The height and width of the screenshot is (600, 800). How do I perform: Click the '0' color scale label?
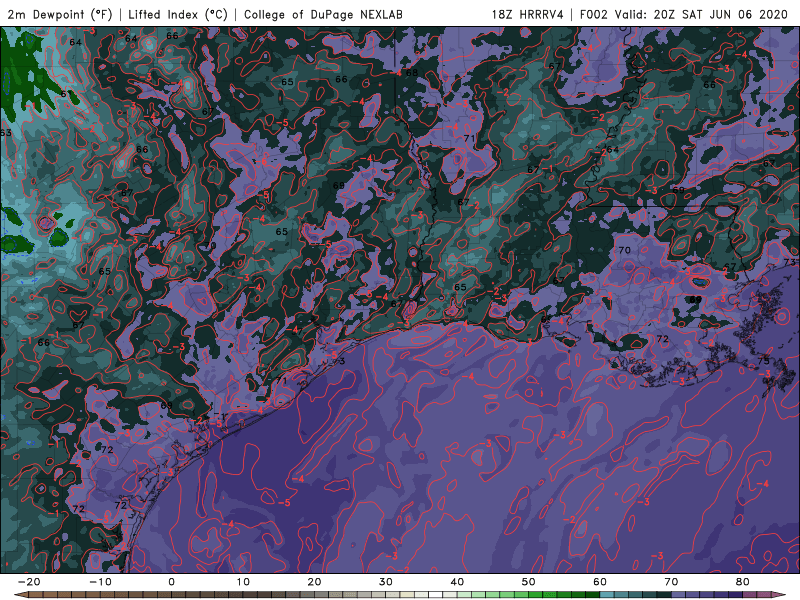tap(171, 582)
